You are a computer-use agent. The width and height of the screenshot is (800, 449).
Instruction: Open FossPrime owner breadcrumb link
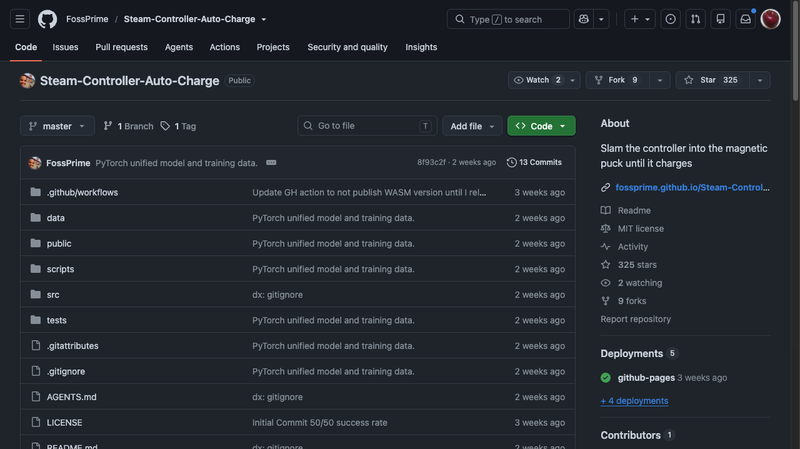[87, 19]
